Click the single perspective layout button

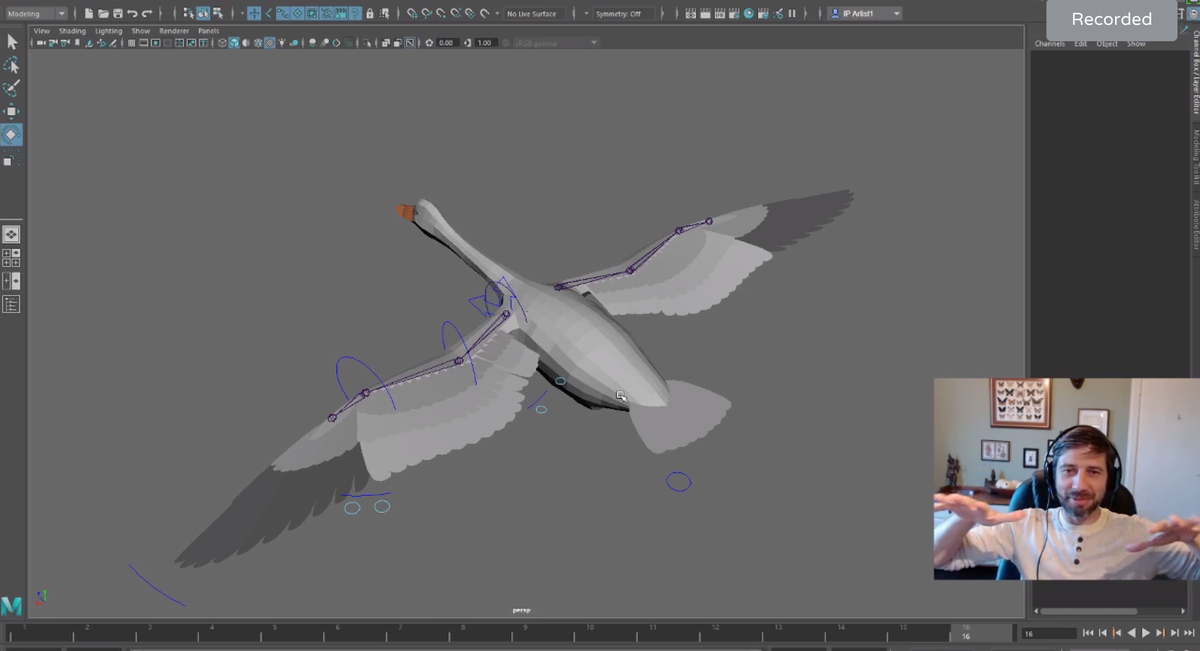[11, 234]
